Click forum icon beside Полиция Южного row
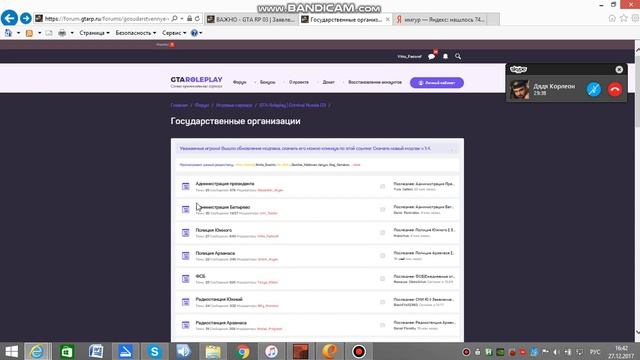 pyautogui.click(x=185, y=233)
